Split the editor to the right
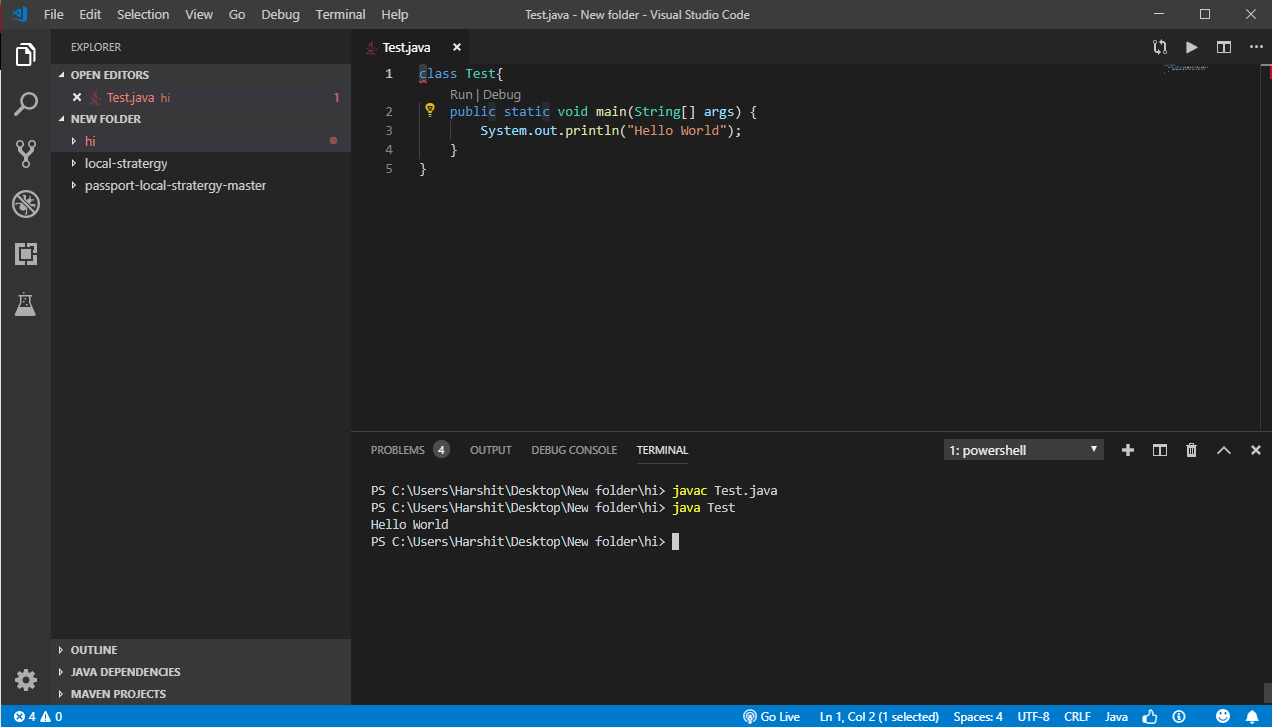This screenshot has width=1272, height=727. 1223,47
